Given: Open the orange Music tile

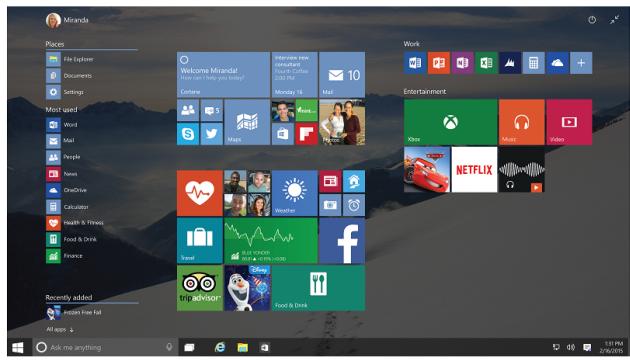Looking at the screenshot, I should [x=522, y=122].
